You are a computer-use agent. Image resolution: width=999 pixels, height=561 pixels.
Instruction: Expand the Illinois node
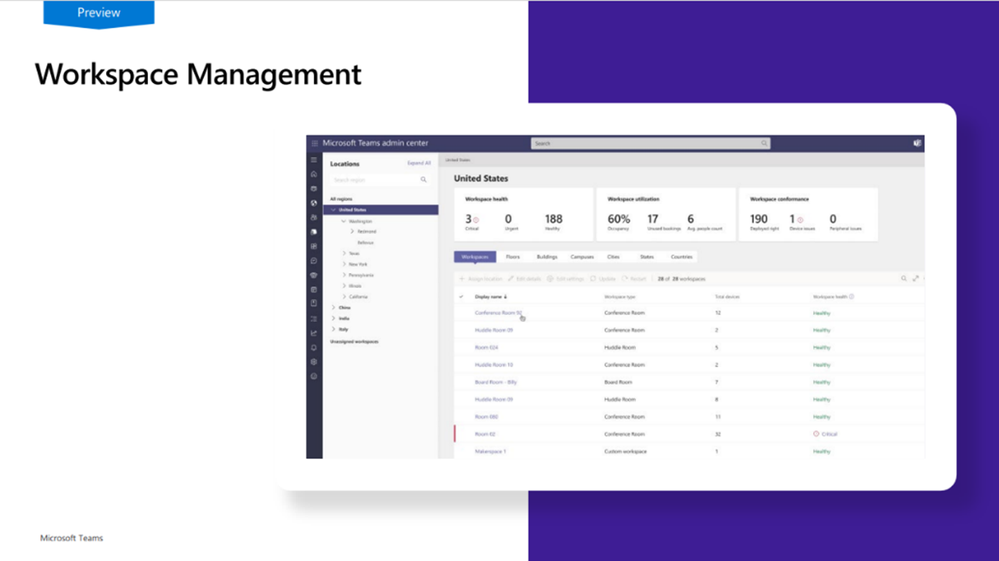point(344,286)
